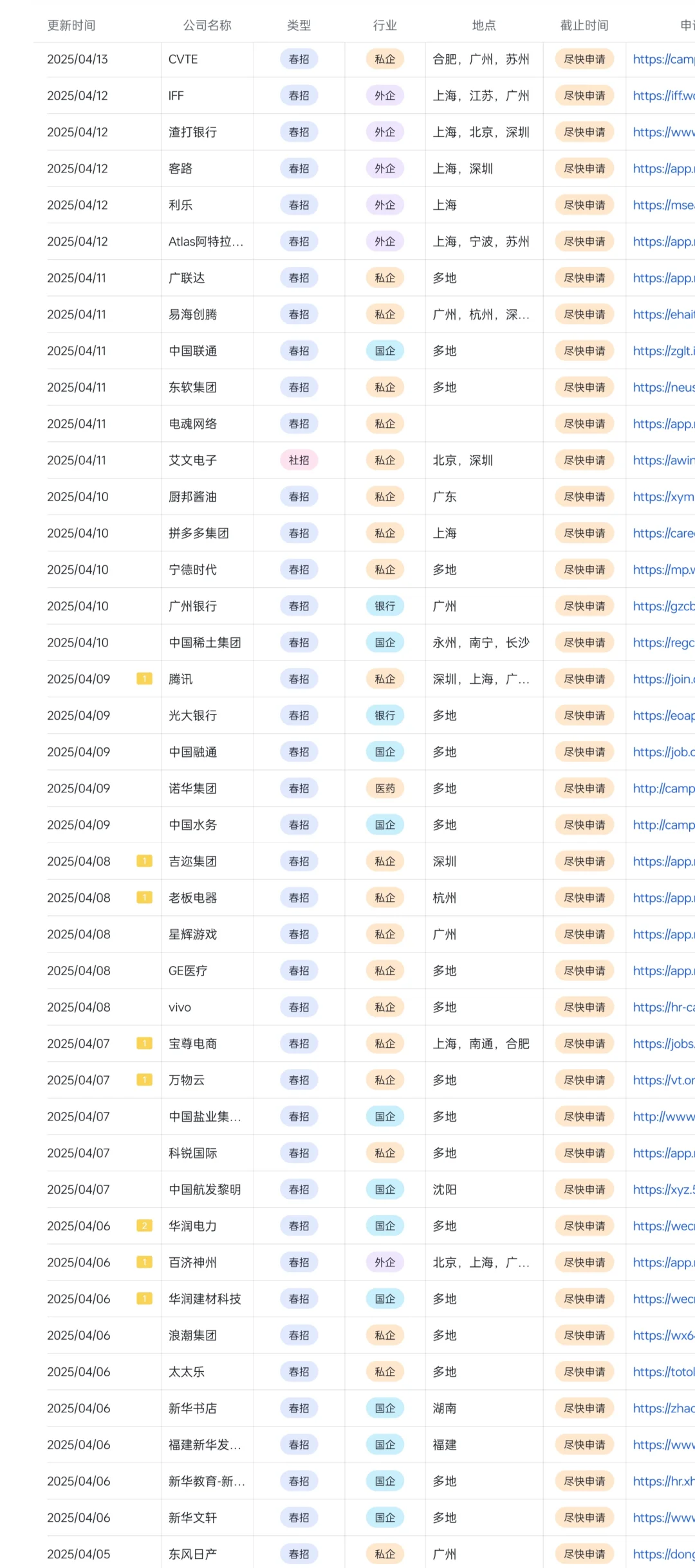Click the 截止时间 column header
695x1568 pixels.
(x=584, y=25)
